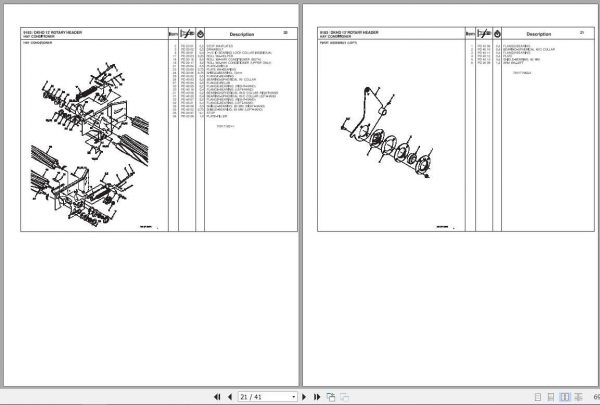Go to the previous page
Screen dimensions: 600x405
(230, 397)
